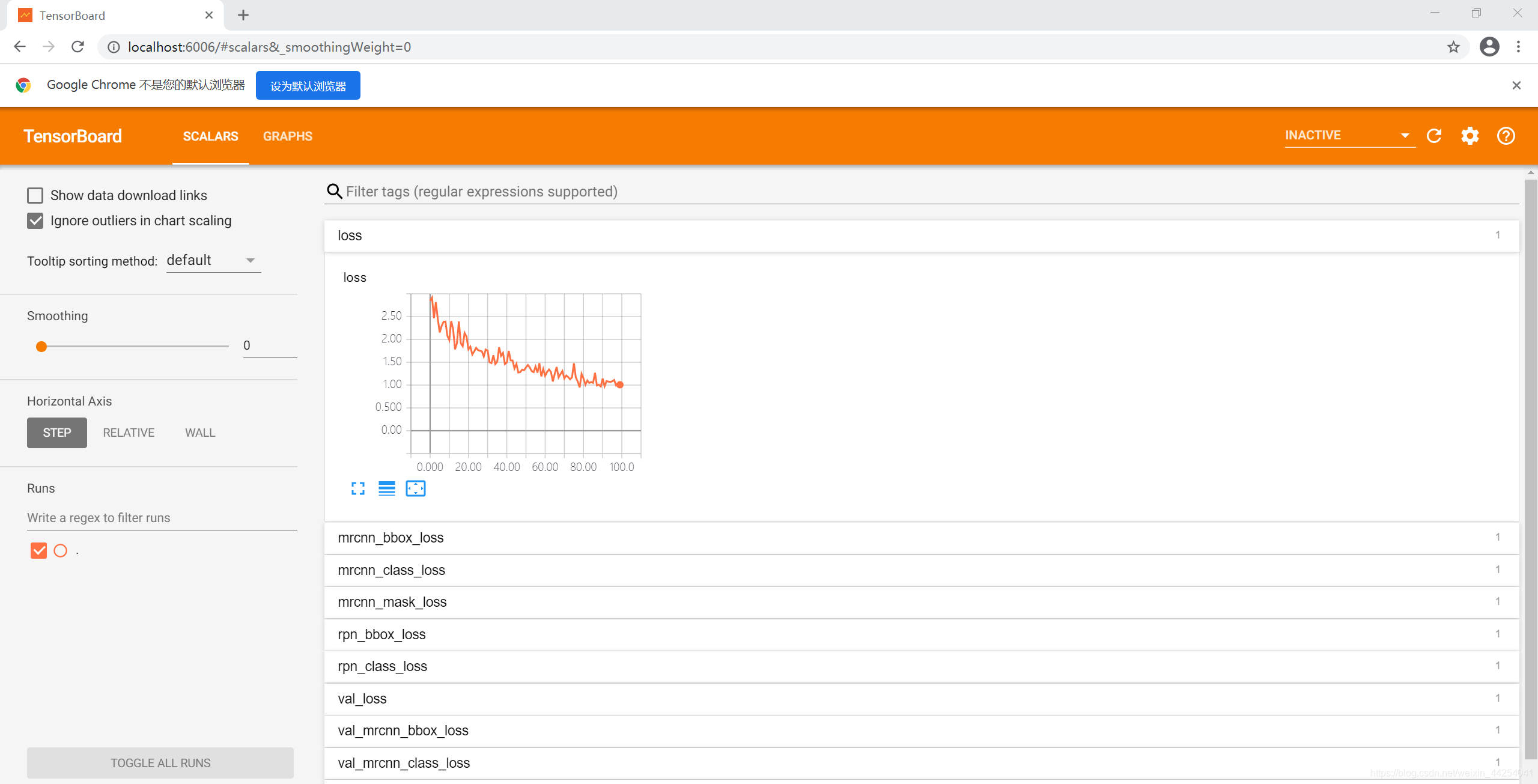Expand val_mrcnn_class_loss section
The height and width of the screenshot is (784, 1538).
922,763
